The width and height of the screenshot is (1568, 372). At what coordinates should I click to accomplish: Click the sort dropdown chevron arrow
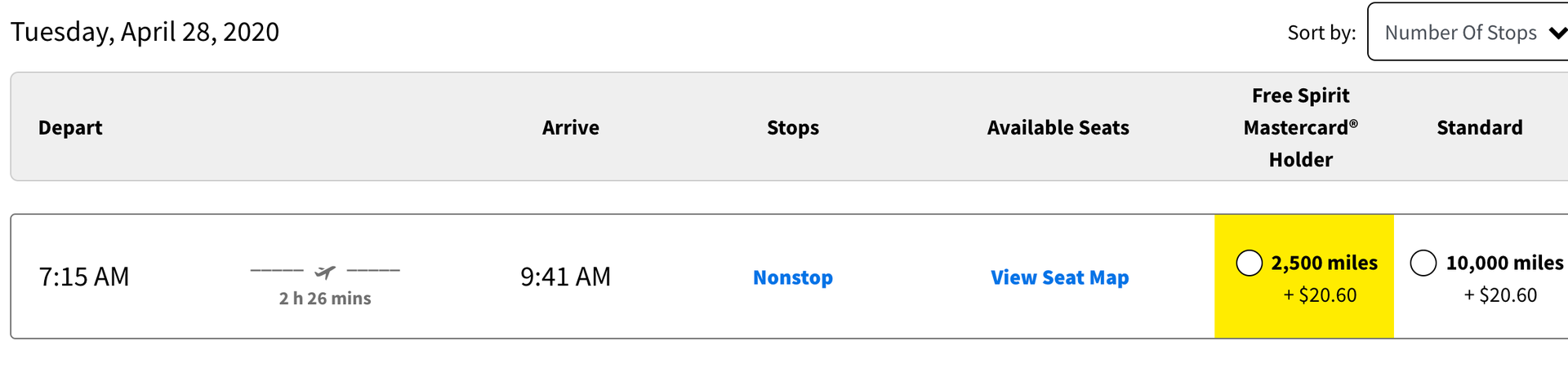(x=1557, y=33)
